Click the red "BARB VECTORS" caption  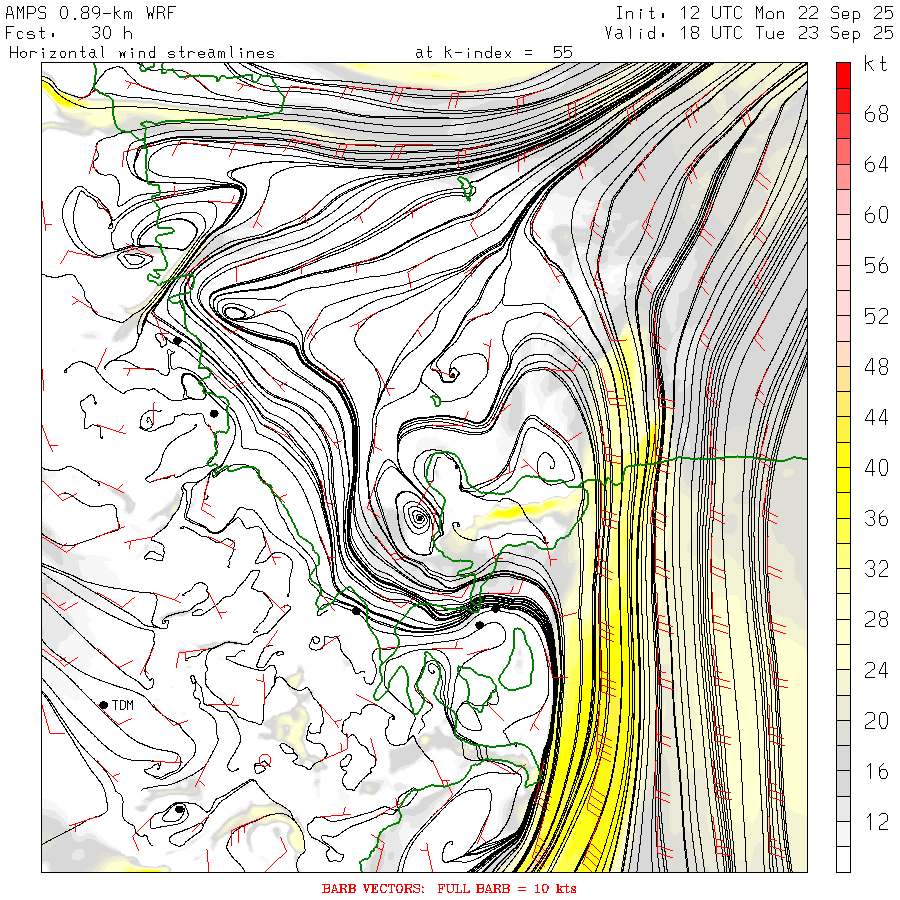coord(449,888)
